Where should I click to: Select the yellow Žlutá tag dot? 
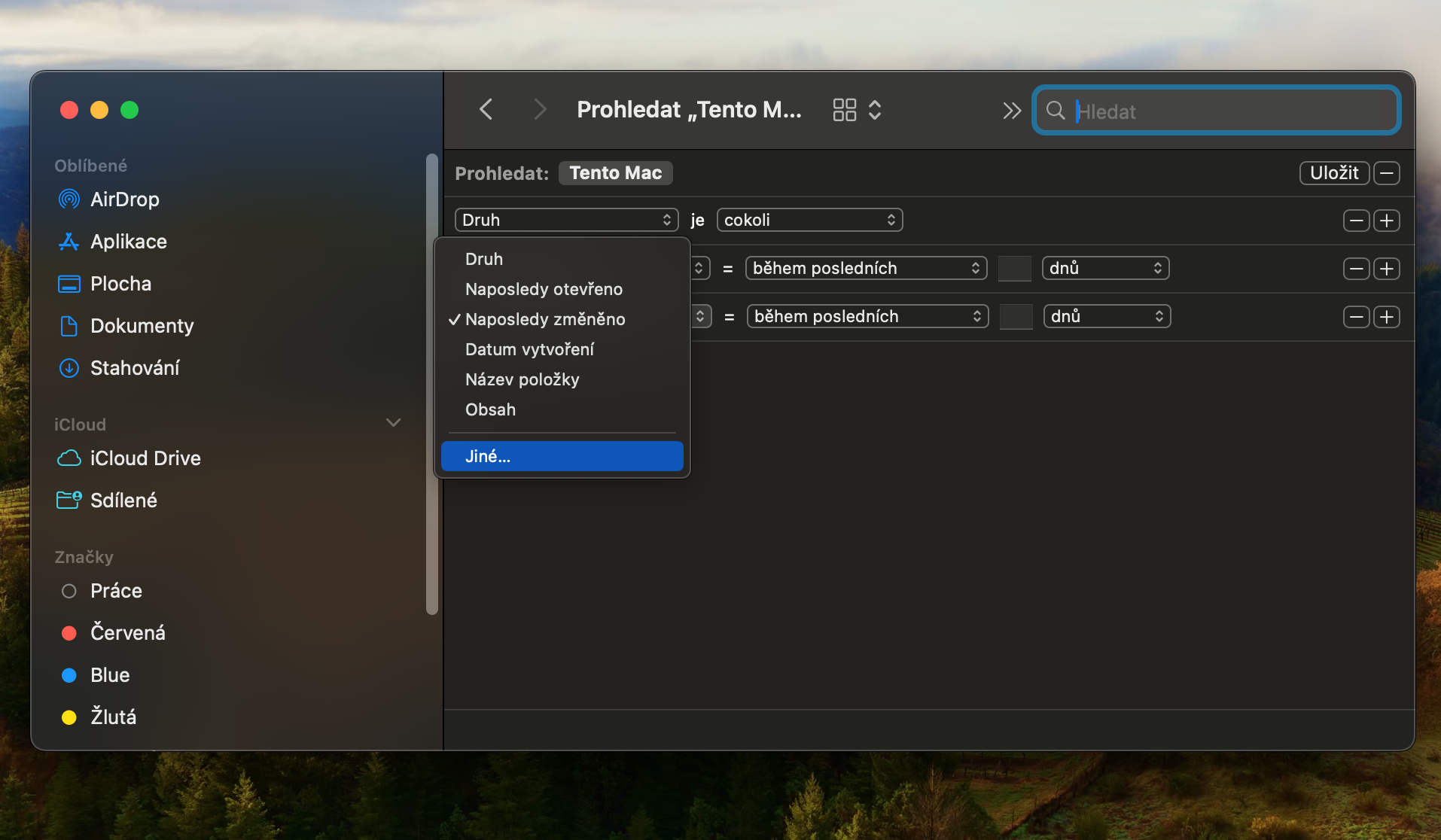click(69, 717)
